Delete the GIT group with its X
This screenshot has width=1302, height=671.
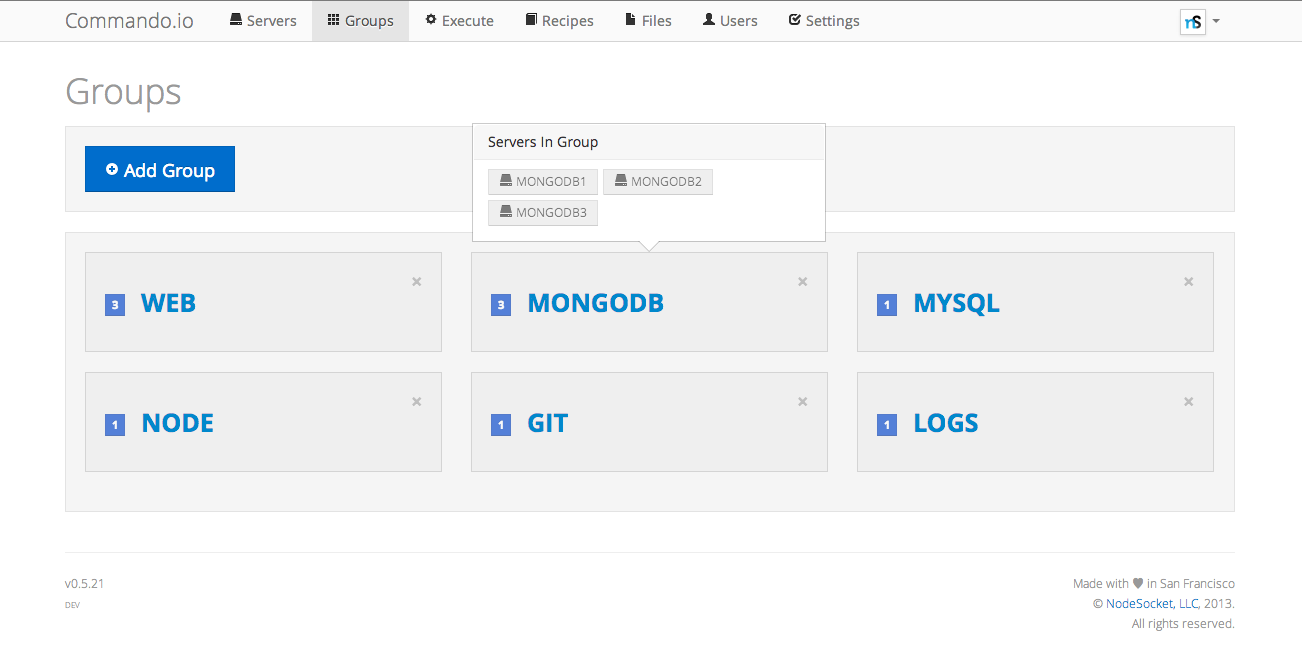(x=803, y=402)
